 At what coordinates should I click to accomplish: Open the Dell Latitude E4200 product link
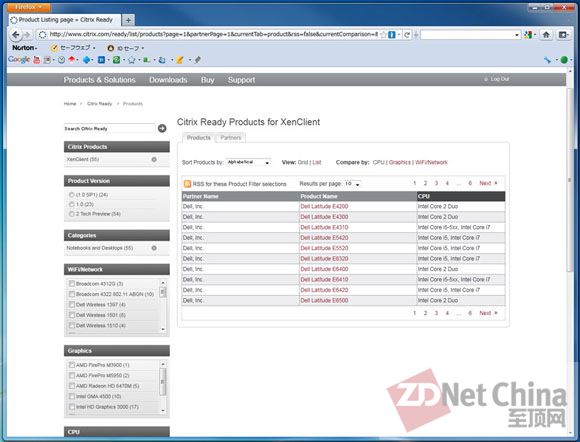pyautogui.click(x=324, y=206)
